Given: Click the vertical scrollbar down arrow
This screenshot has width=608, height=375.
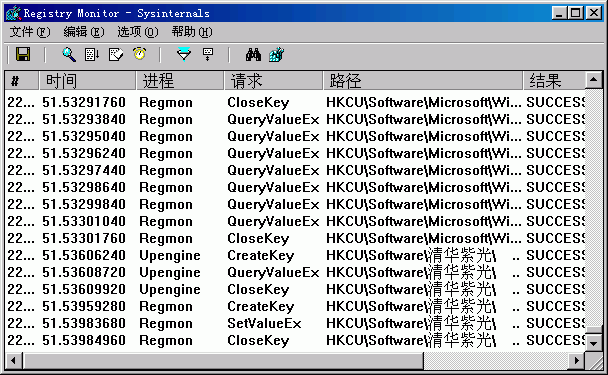Looking at the screenshot, I should 594,343.
